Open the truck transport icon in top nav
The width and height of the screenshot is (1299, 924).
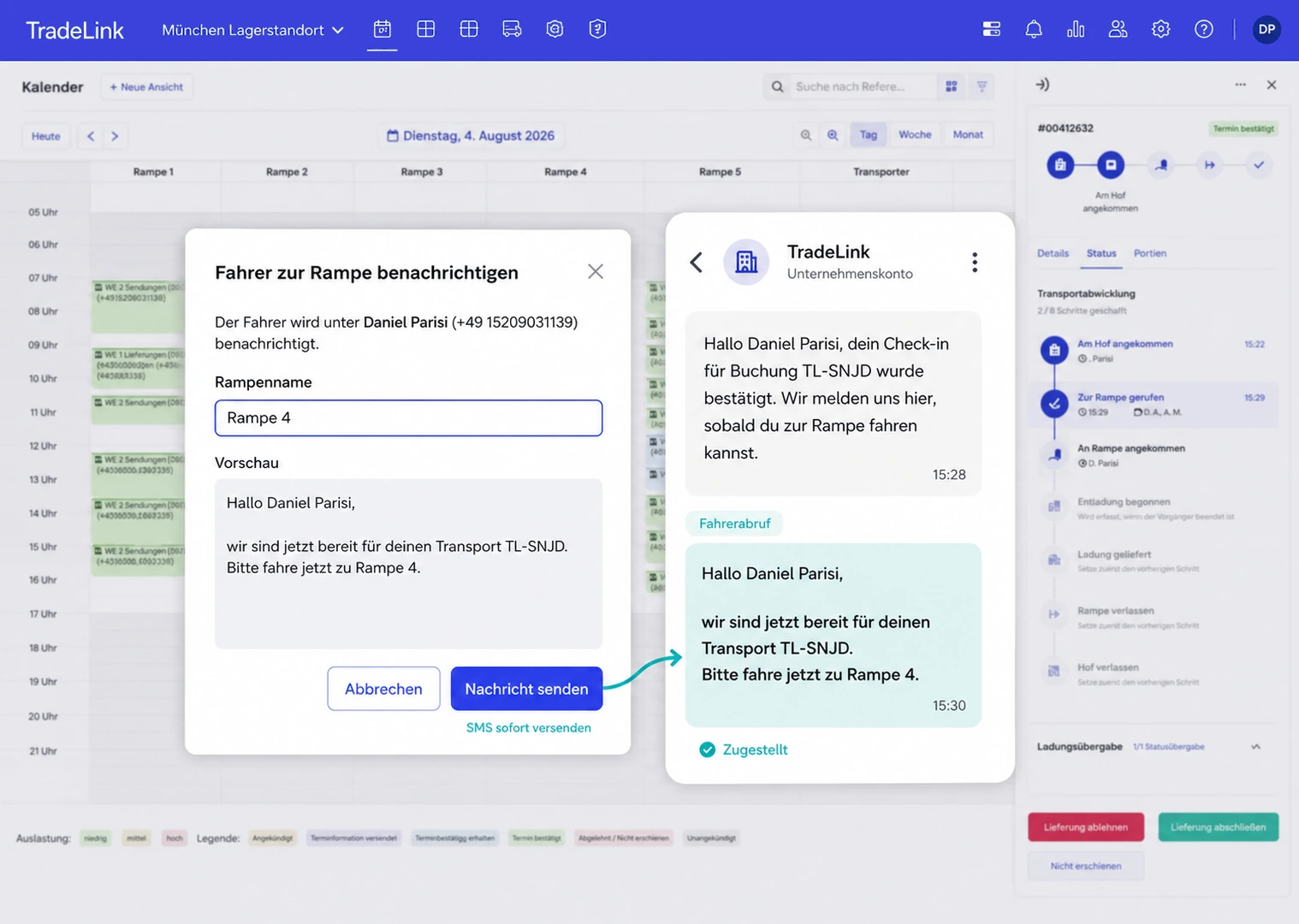pos(512,29)
